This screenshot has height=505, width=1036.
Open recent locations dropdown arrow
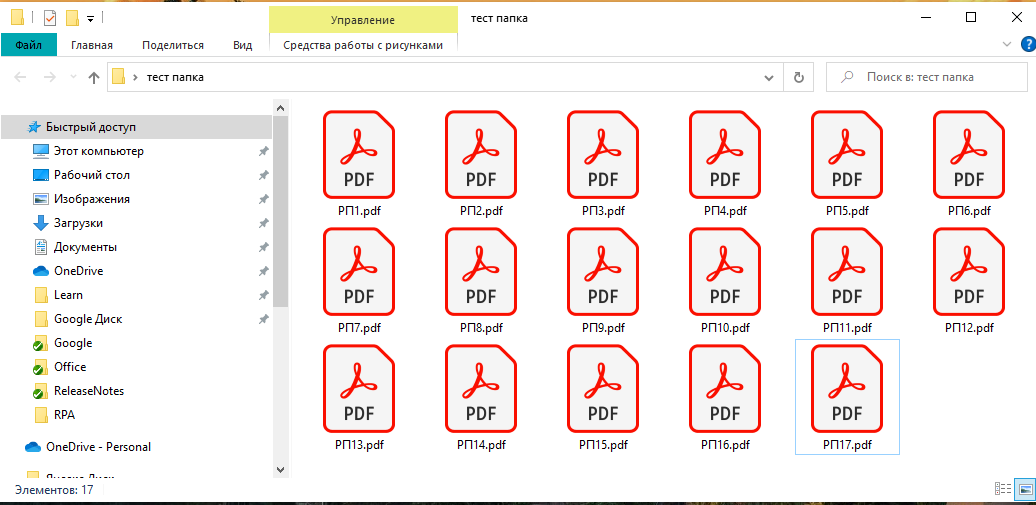[73, 77]
